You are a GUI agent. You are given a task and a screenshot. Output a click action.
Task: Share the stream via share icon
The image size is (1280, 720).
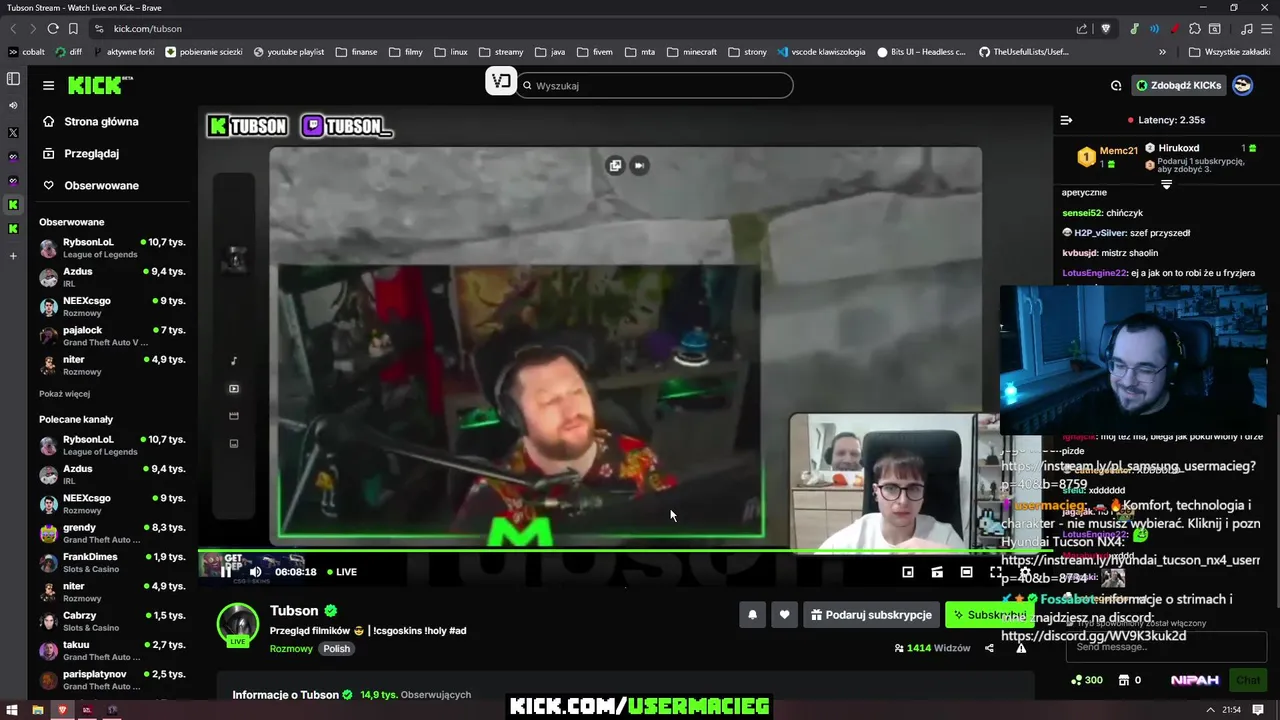click(x=989, y=648)
